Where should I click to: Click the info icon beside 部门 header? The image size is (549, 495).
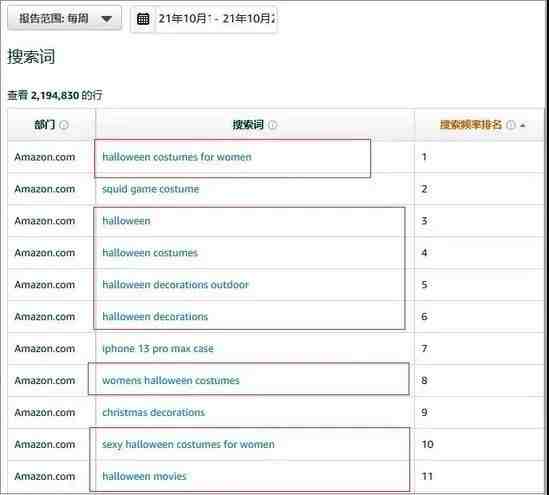[x=64, y=125]
